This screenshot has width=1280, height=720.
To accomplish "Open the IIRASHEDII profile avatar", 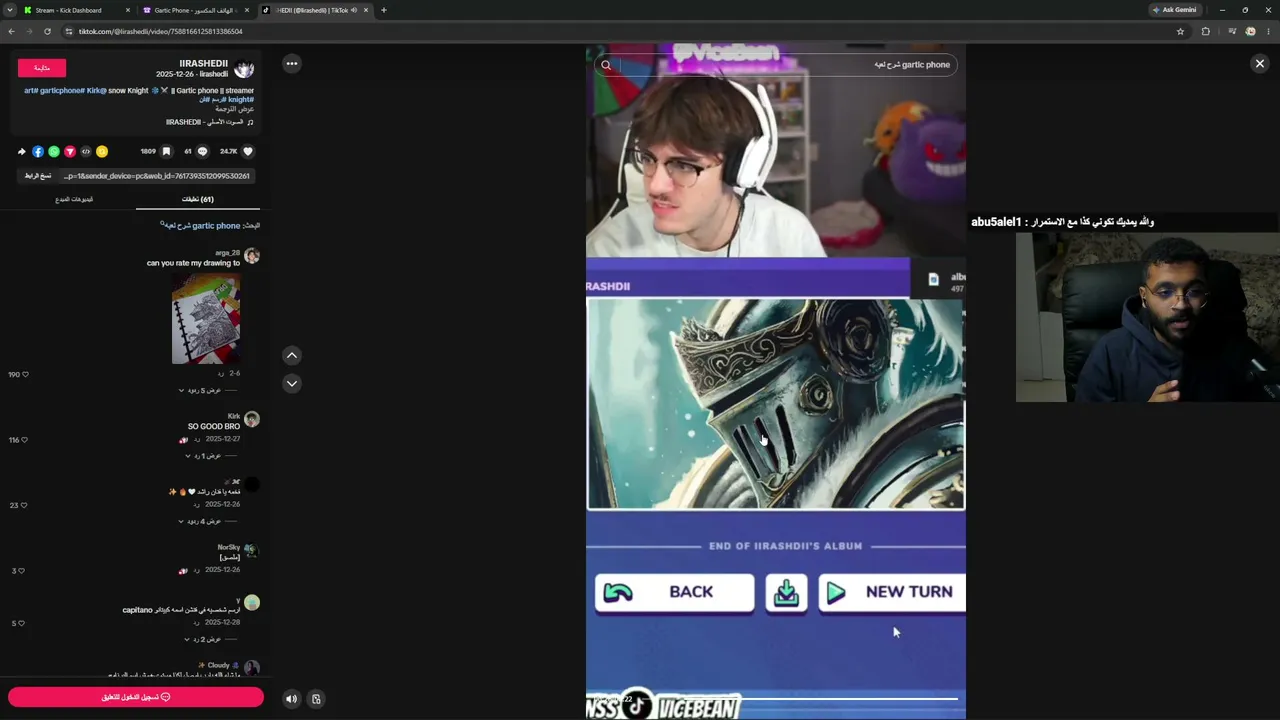I will (245, 69).
